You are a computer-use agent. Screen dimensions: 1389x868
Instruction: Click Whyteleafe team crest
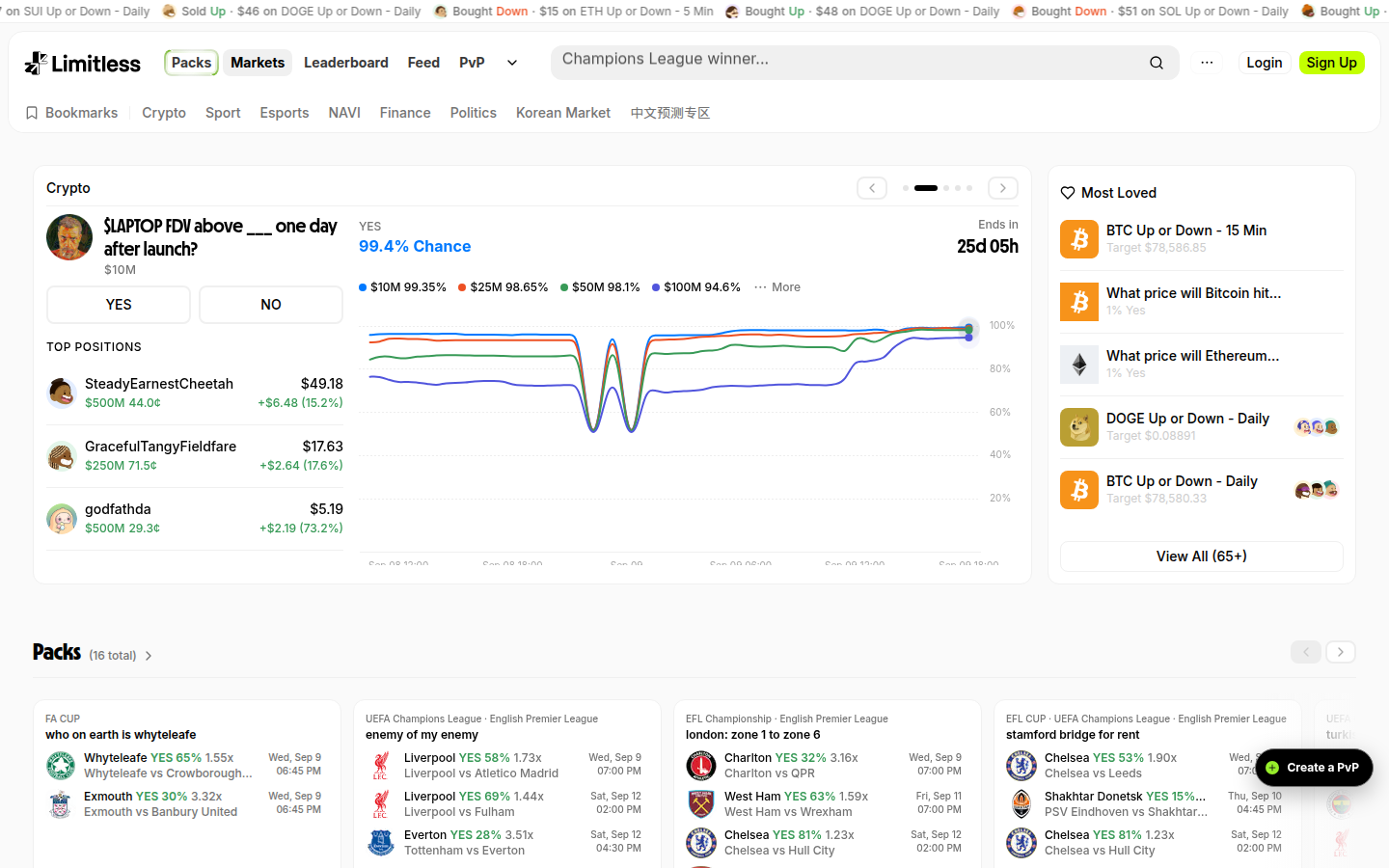[61, 766]
